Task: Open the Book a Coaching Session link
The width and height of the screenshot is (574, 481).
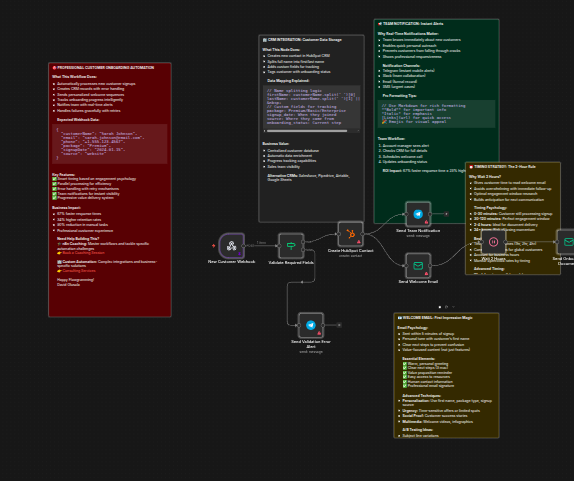Action: [x=83, y=253]
